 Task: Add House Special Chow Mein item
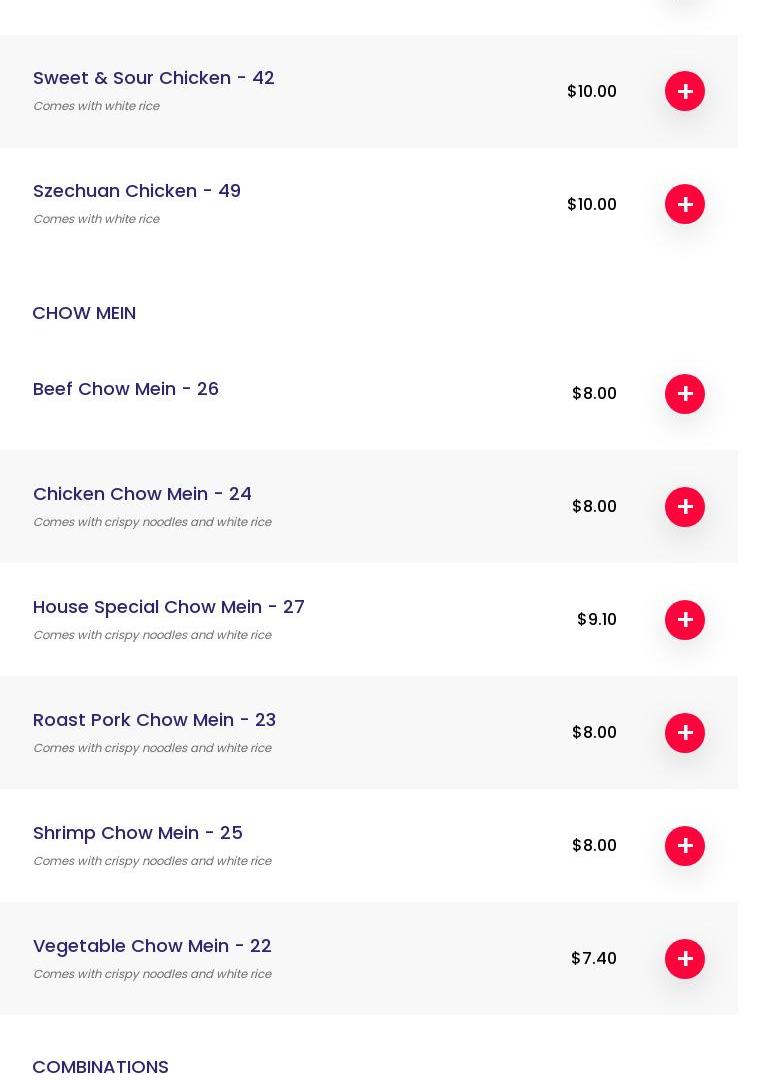684,620
